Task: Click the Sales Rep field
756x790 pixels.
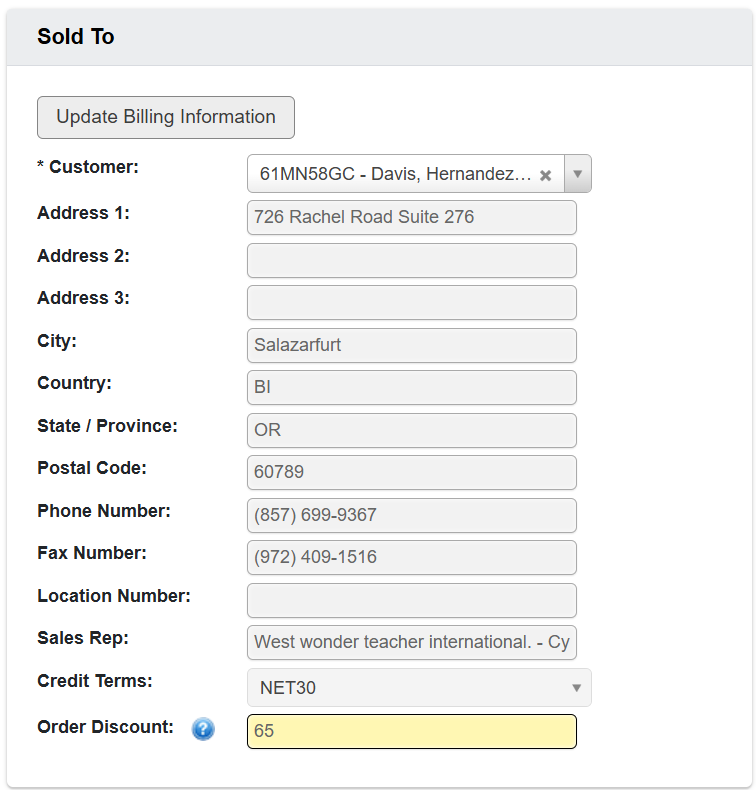Action: pyautogui.click(x=411, y=642)
